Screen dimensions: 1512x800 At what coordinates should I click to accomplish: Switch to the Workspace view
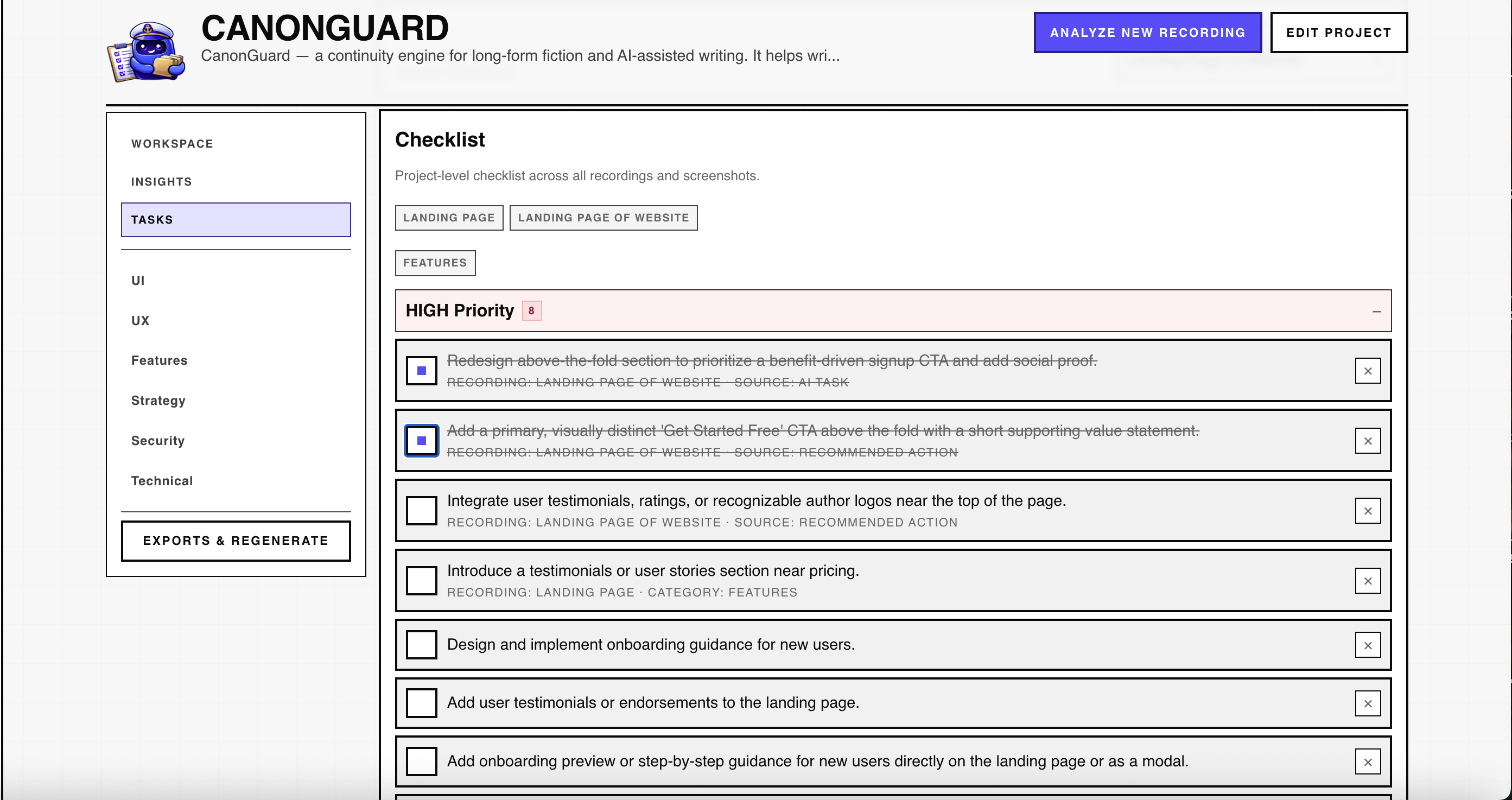coord(172,143)
